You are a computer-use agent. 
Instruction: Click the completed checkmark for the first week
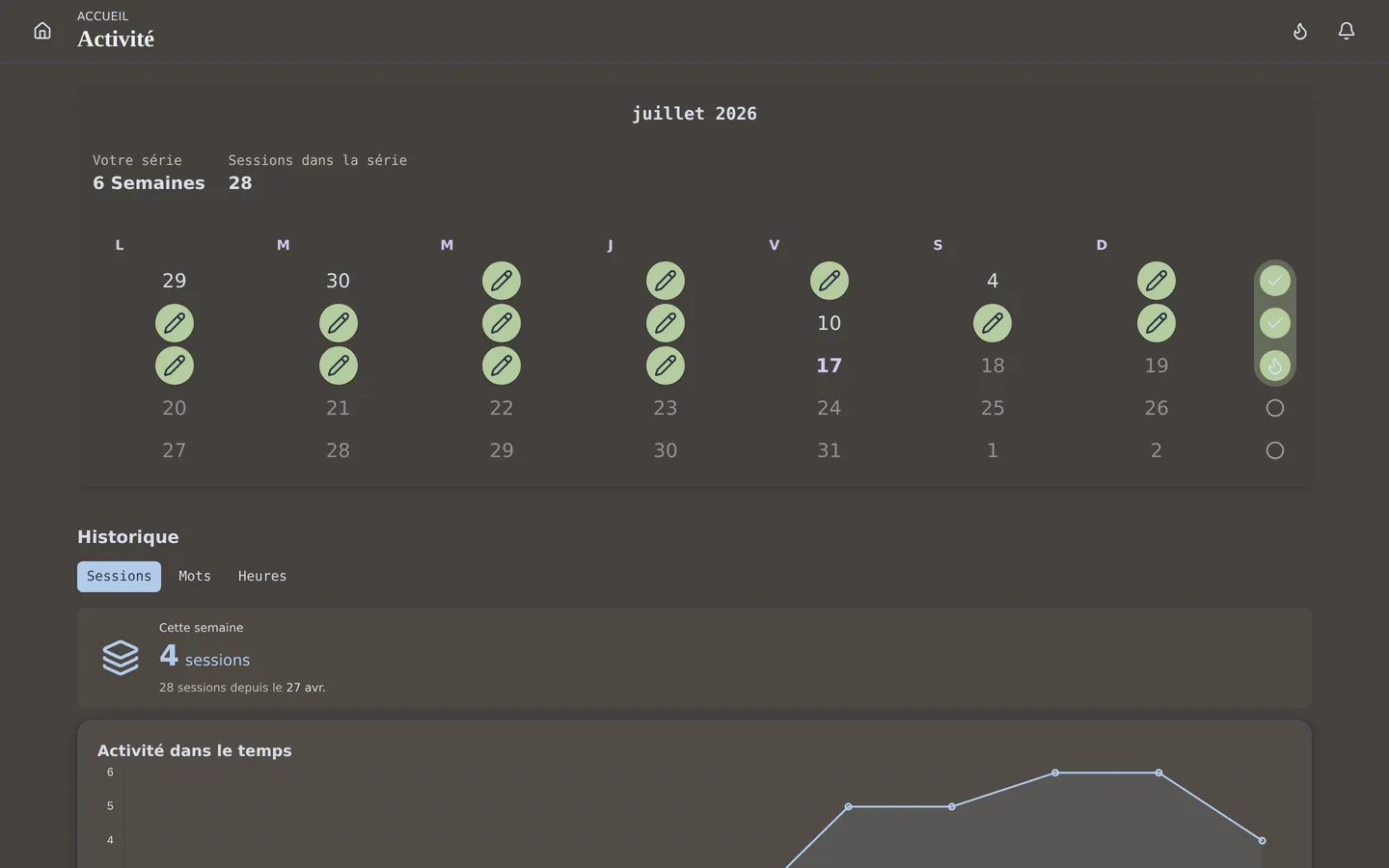(1275, 281)
